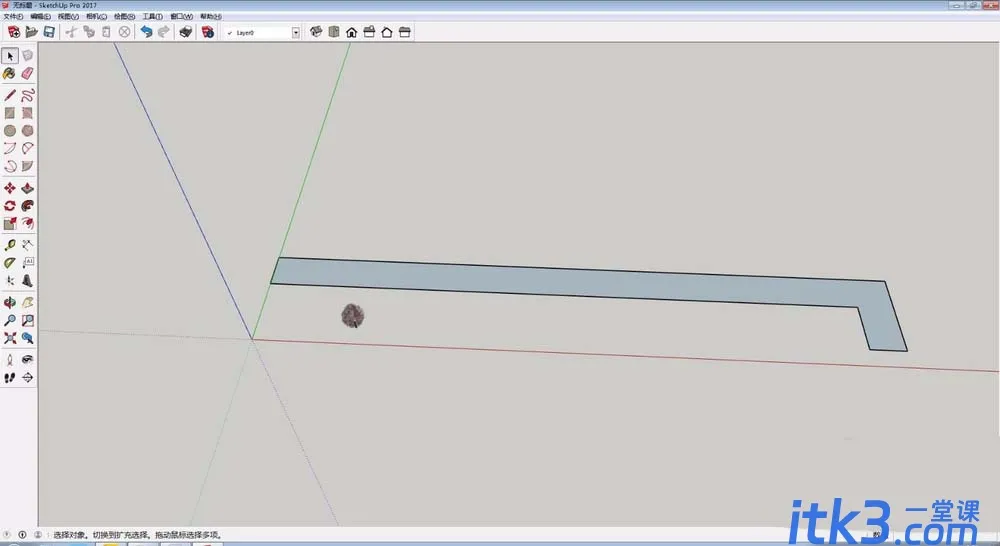Activate the Walk footprints tool
The width and height of the screenshot is (1000, 546).
(10, 378)
